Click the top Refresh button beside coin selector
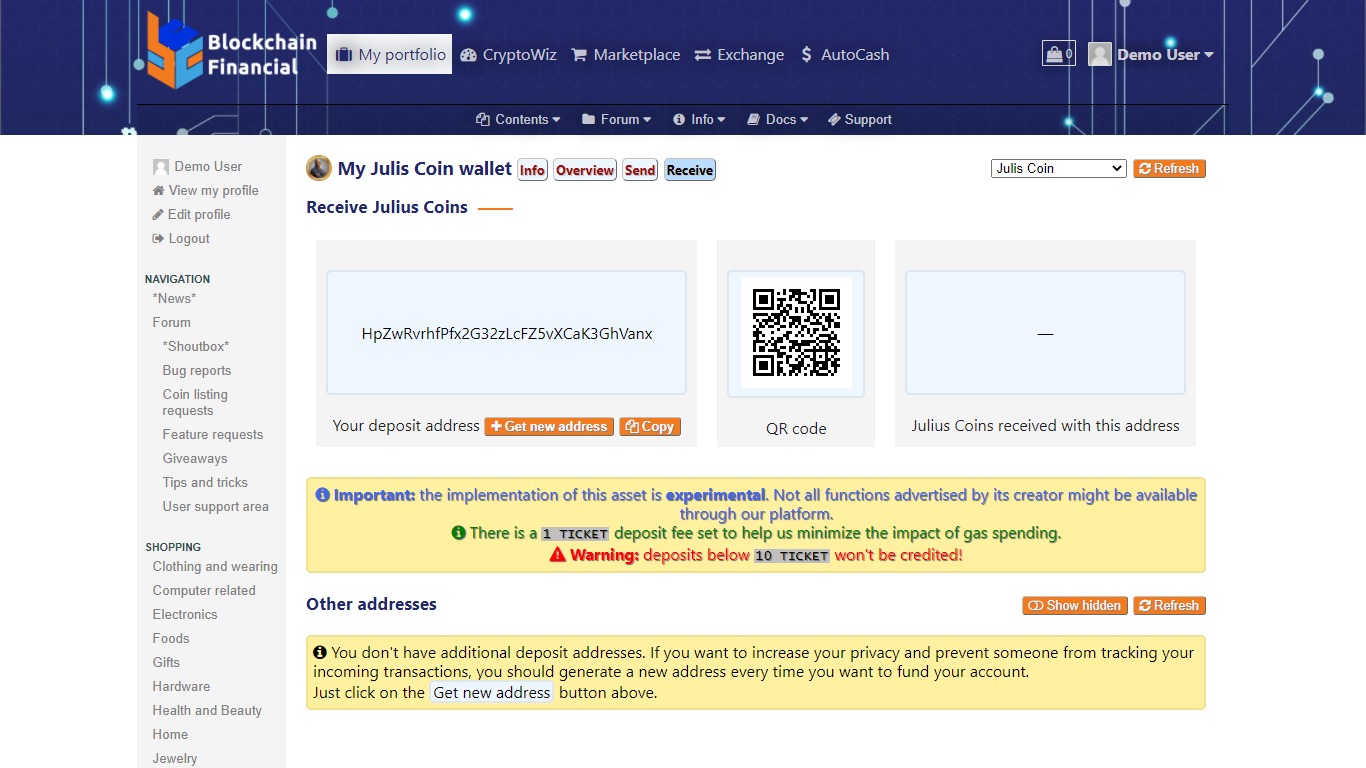This screenshot has height=768, width=1366. coord(1169,169)
